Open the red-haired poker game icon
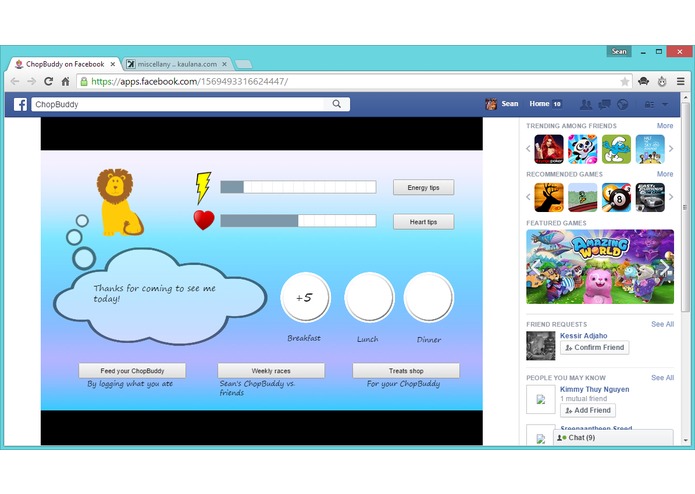This screenshot has height=494, width=695. click(x=549, y=149)
